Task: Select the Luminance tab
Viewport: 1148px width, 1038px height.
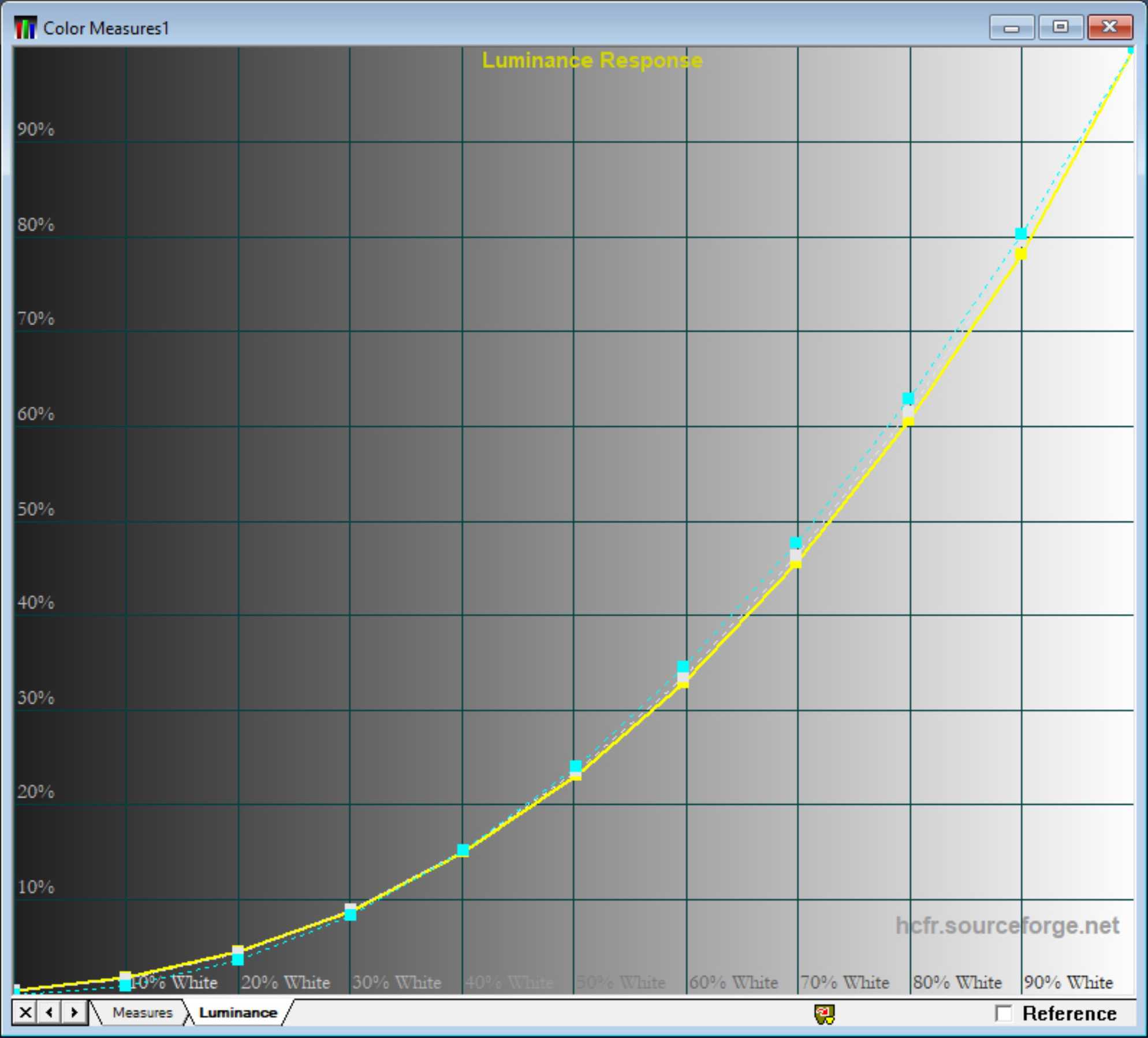Action: [237, 1013]
